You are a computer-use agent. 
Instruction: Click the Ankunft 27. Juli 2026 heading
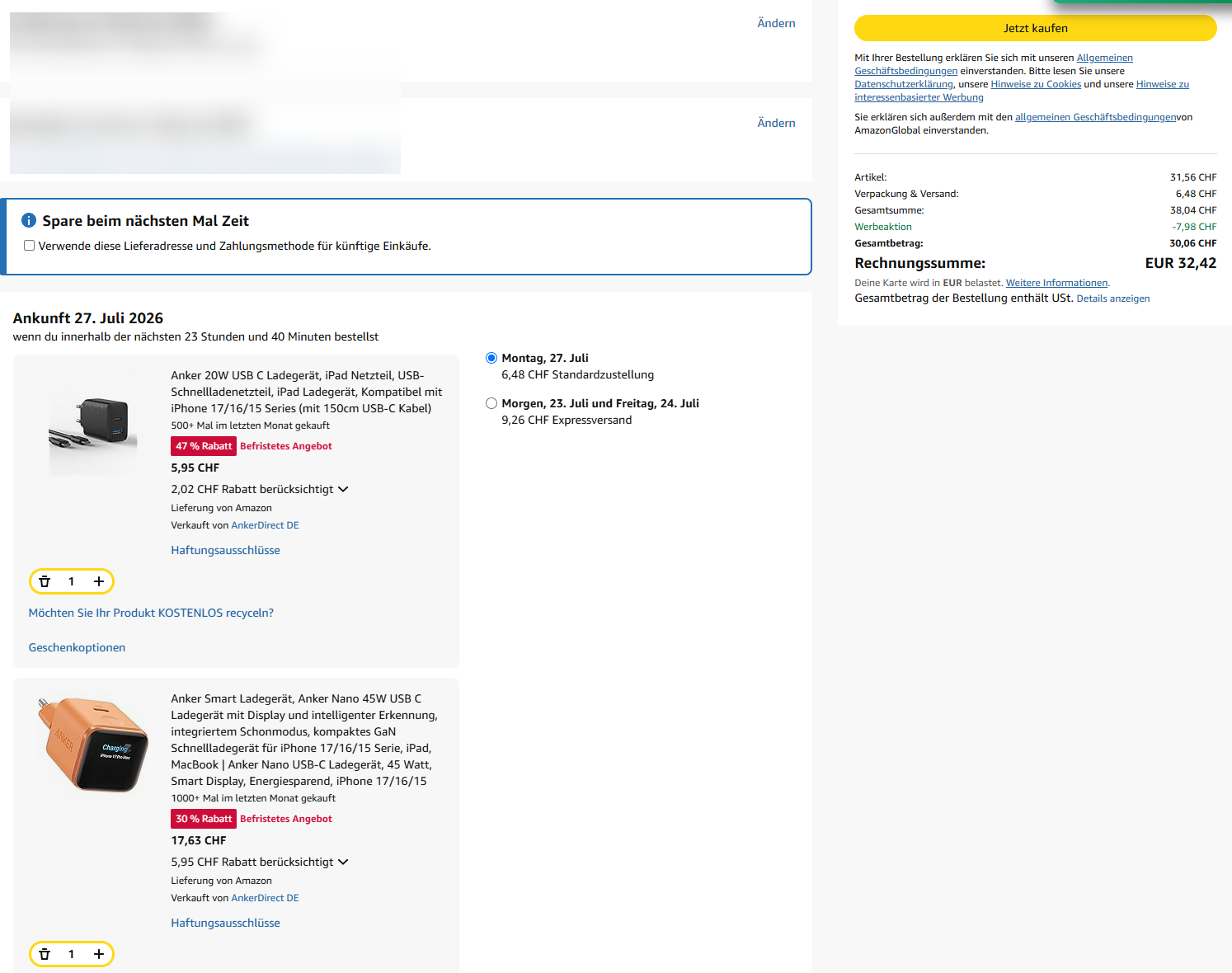point(88,318)
